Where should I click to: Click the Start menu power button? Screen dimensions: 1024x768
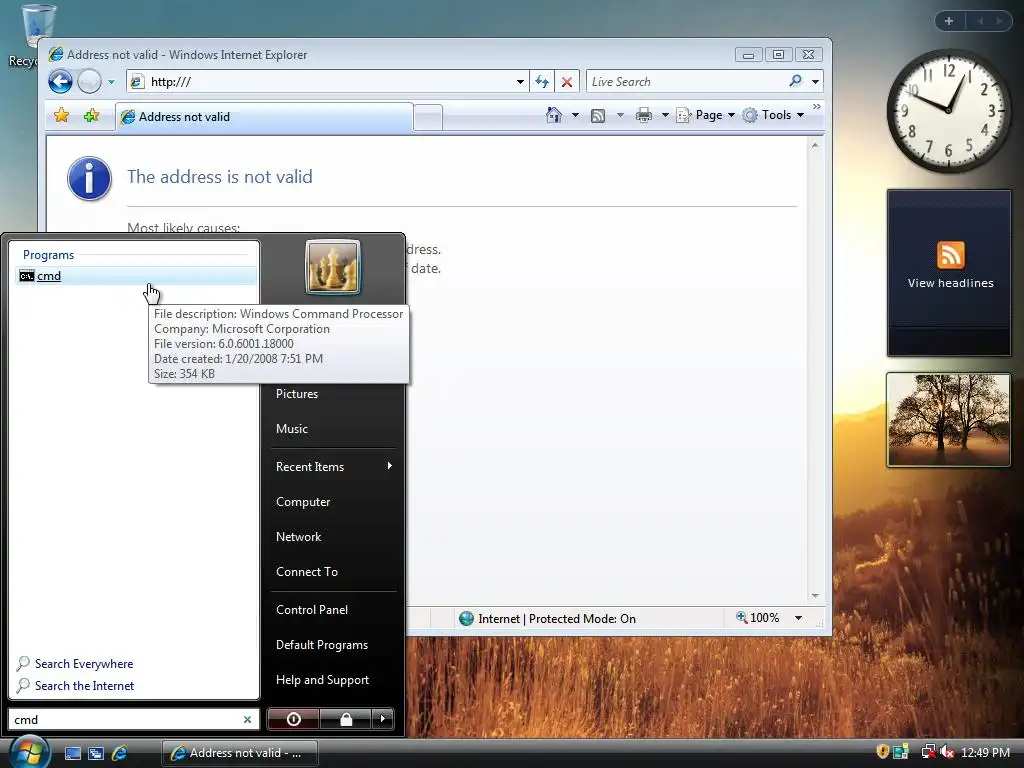click(293, 719)
